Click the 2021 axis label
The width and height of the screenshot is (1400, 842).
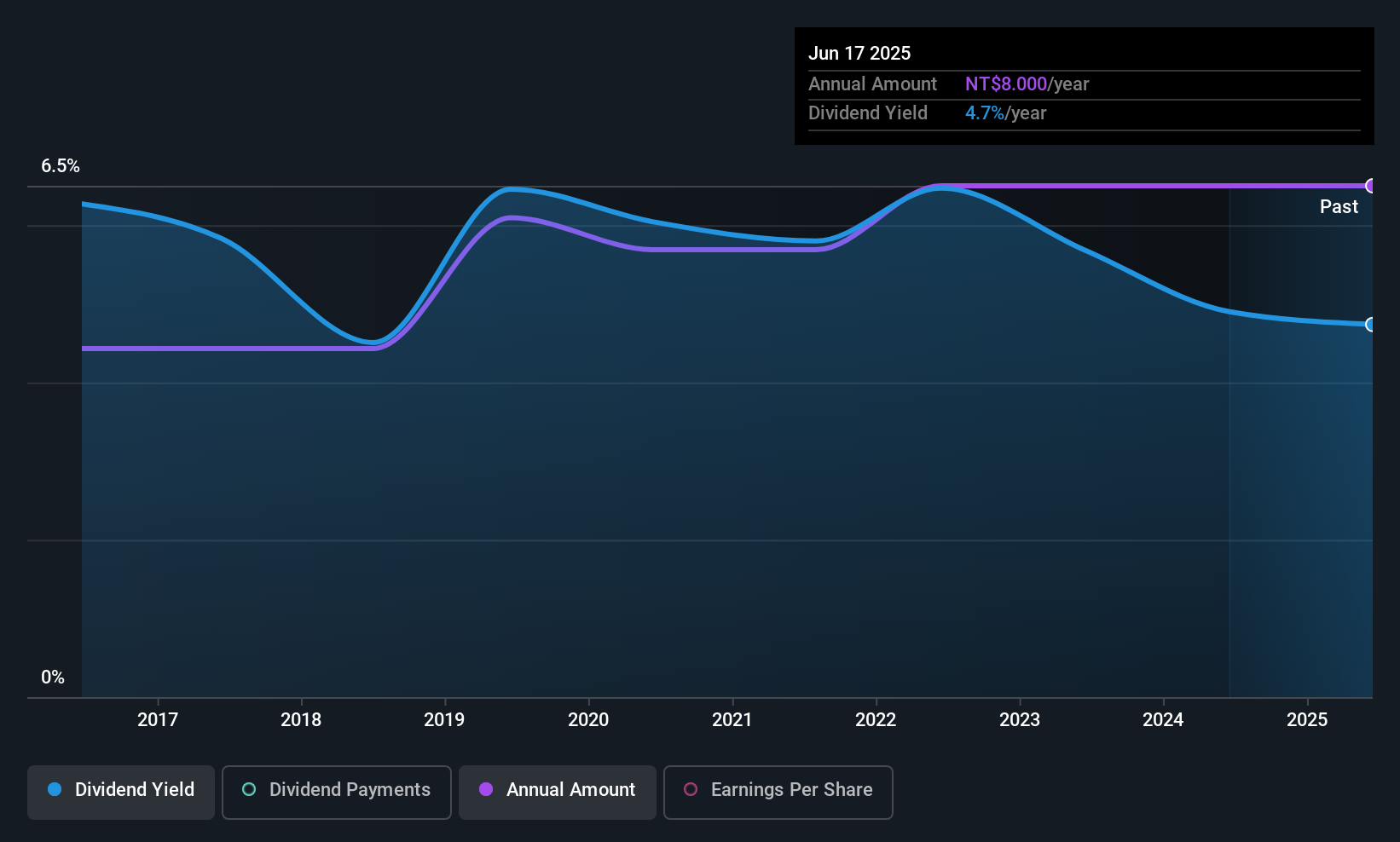pos(732,719)
